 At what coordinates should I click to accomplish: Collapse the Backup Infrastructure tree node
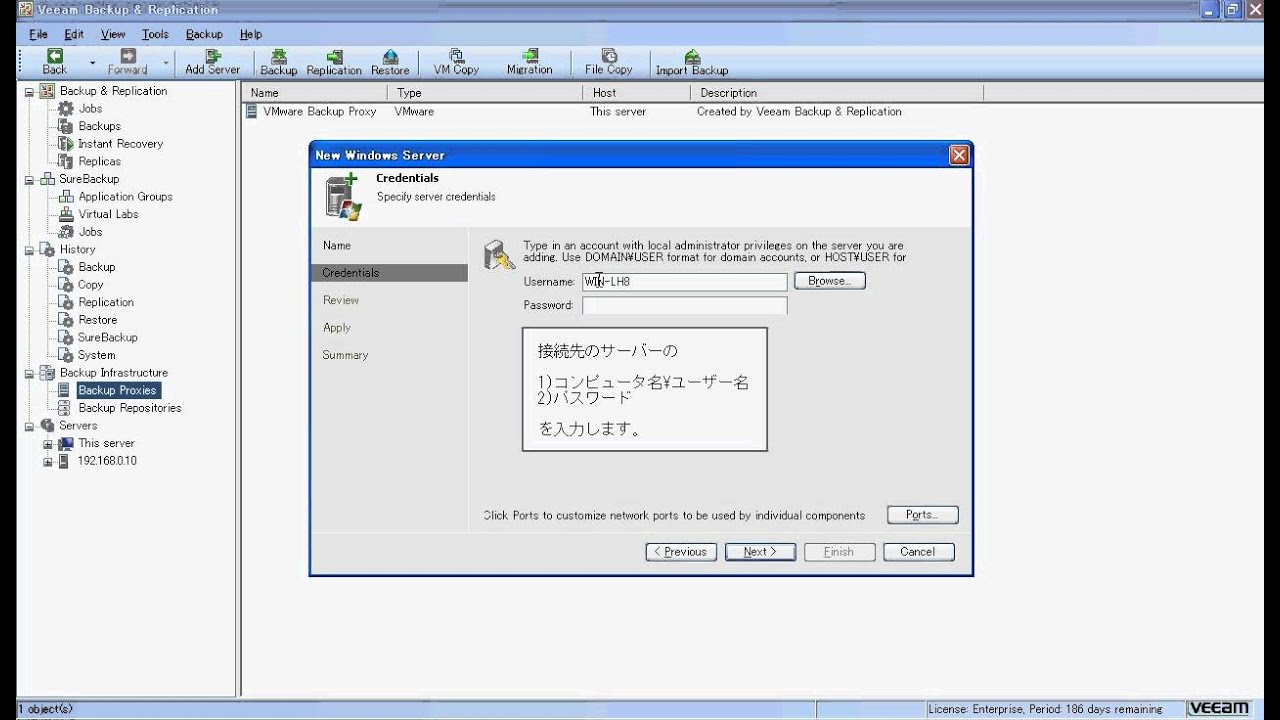(x=29, y=373)
